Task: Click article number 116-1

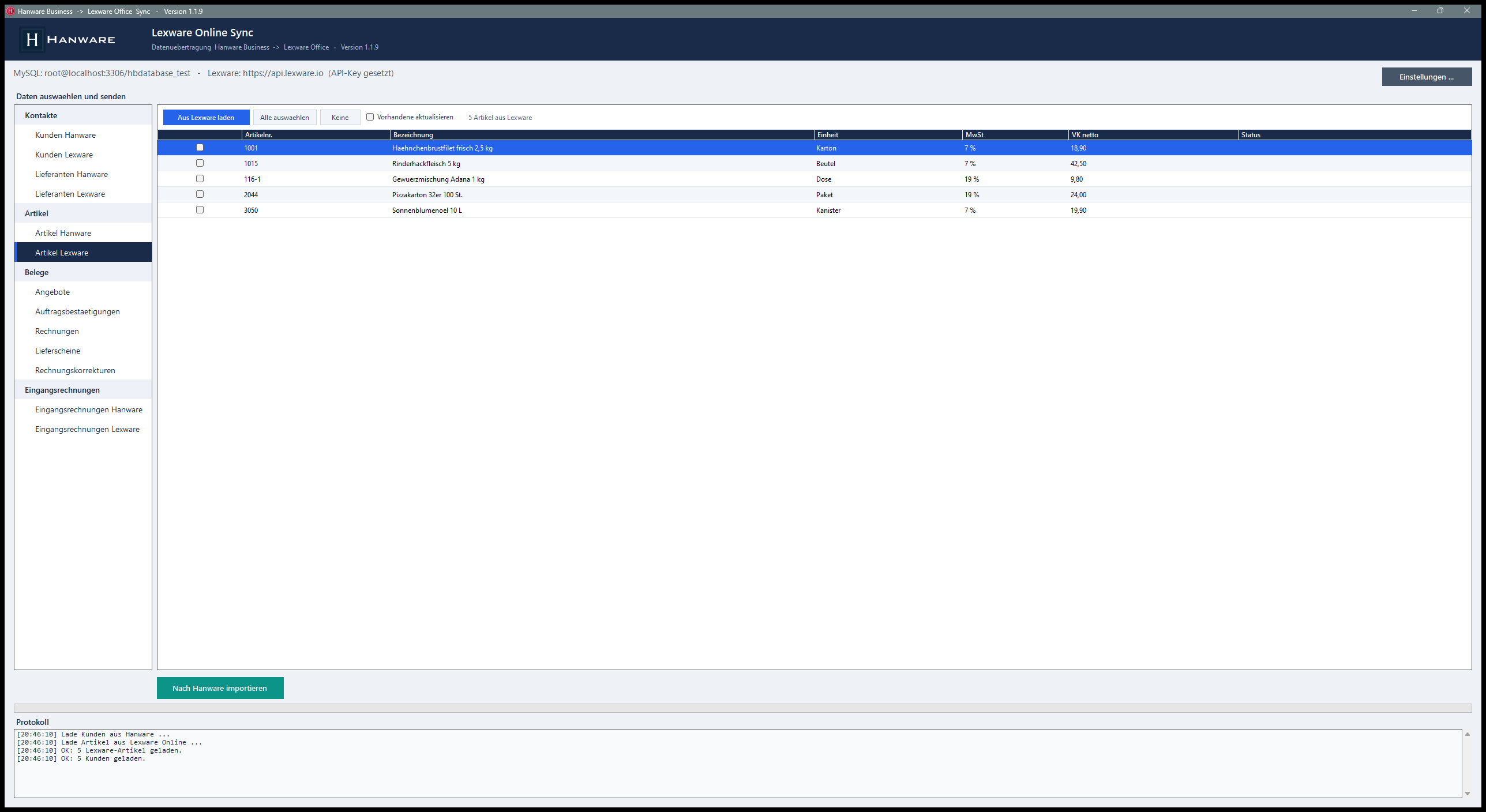Action: pyautogui.click(x=252, y=179)
